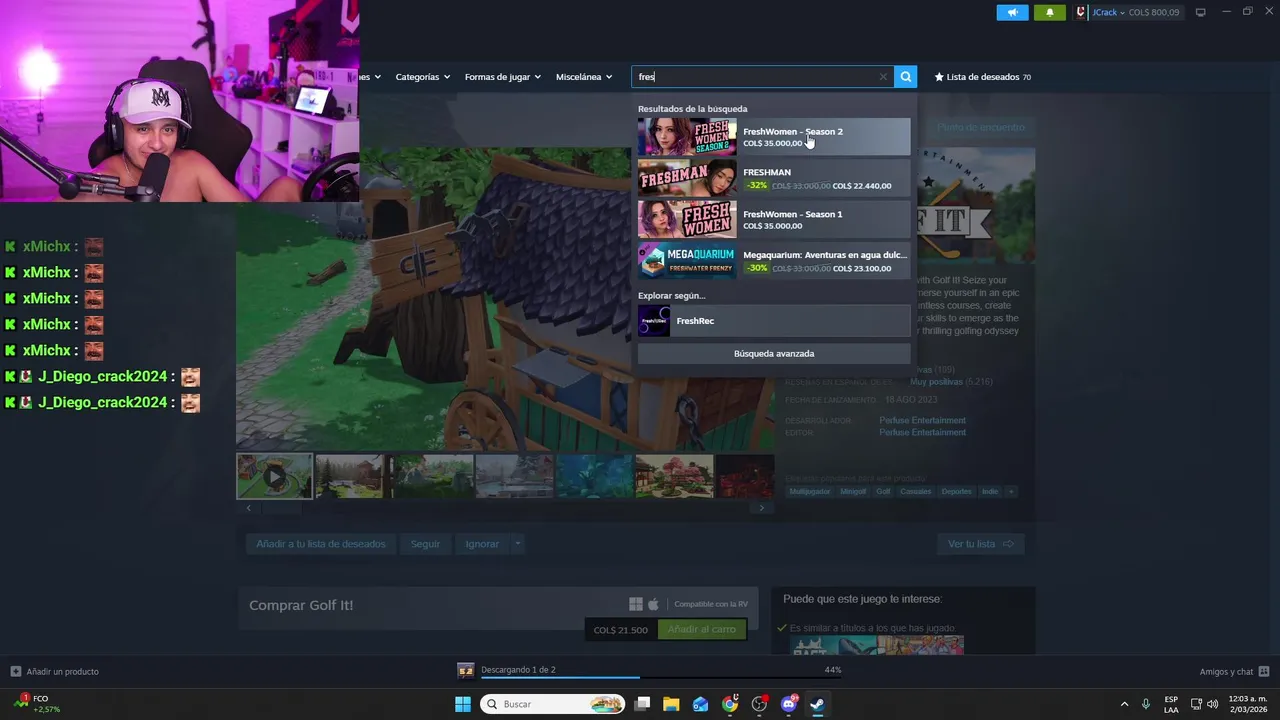Click the FreshRec logo icon
This screenshot has height=720, width=1280.
[x=654, y=321]
